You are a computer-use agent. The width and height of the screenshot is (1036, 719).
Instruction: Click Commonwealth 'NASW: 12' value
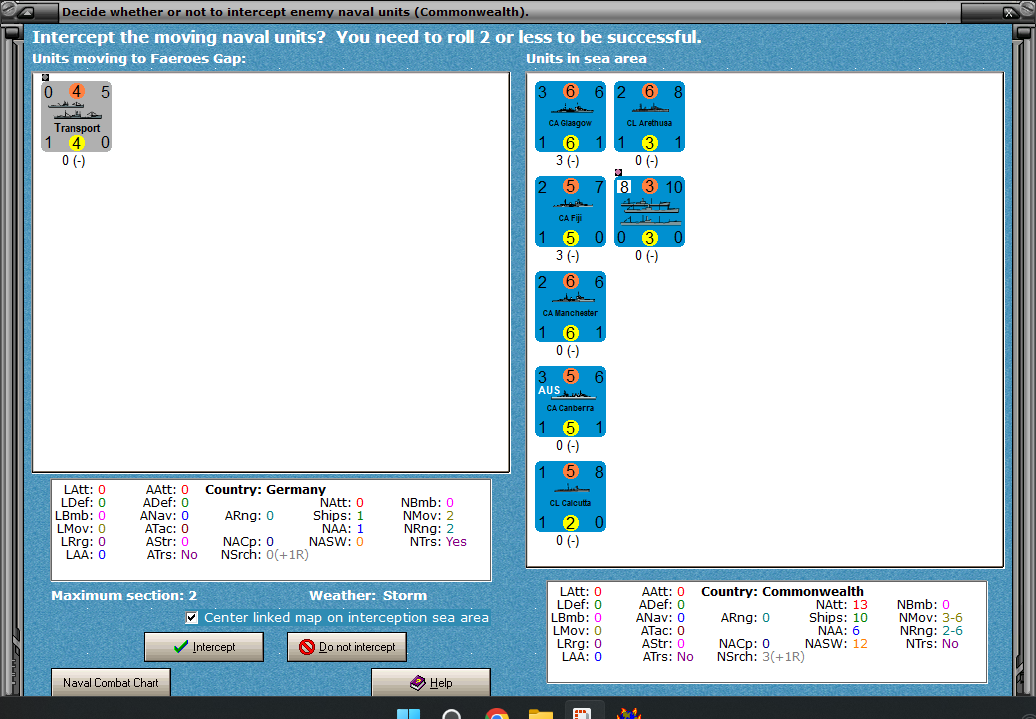click(836, 644)
